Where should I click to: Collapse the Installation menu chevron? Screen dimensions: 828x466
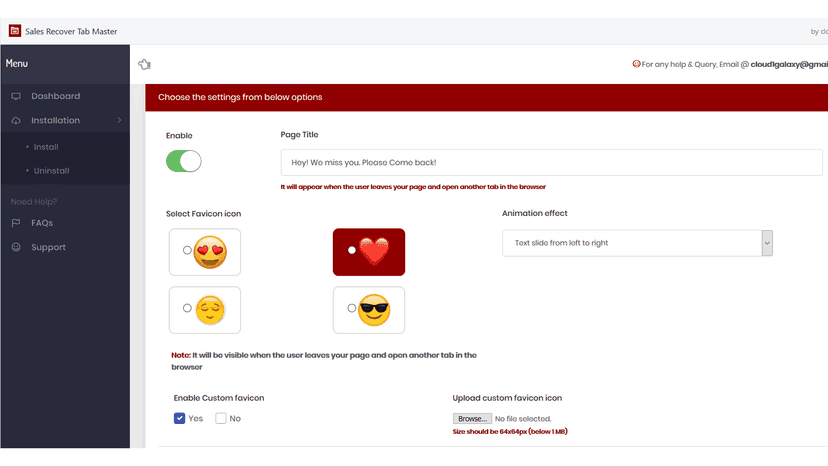pyautogui.click(x=119, y=120)
